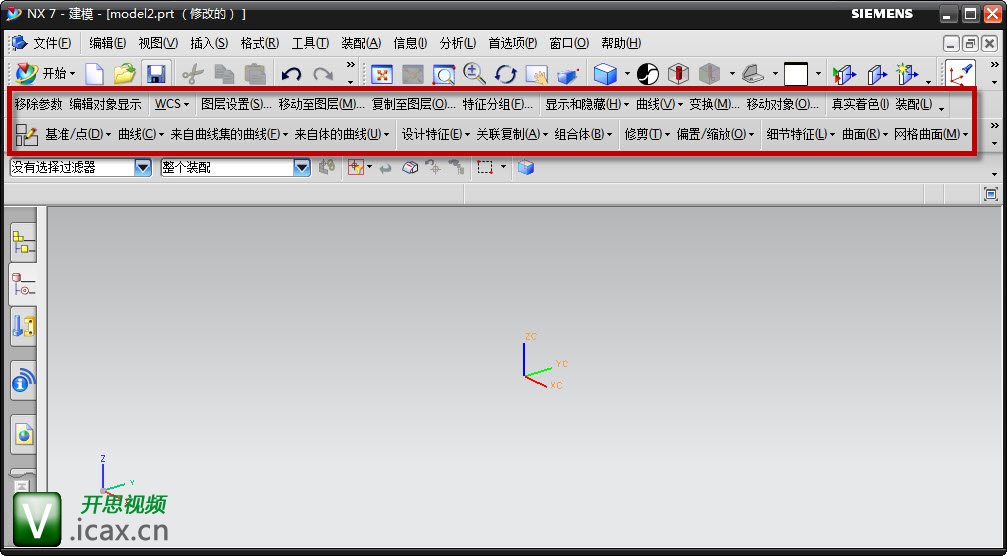Expand the 组合体 dropdown
Screen dimensions: 1007x556
(583, 135)
